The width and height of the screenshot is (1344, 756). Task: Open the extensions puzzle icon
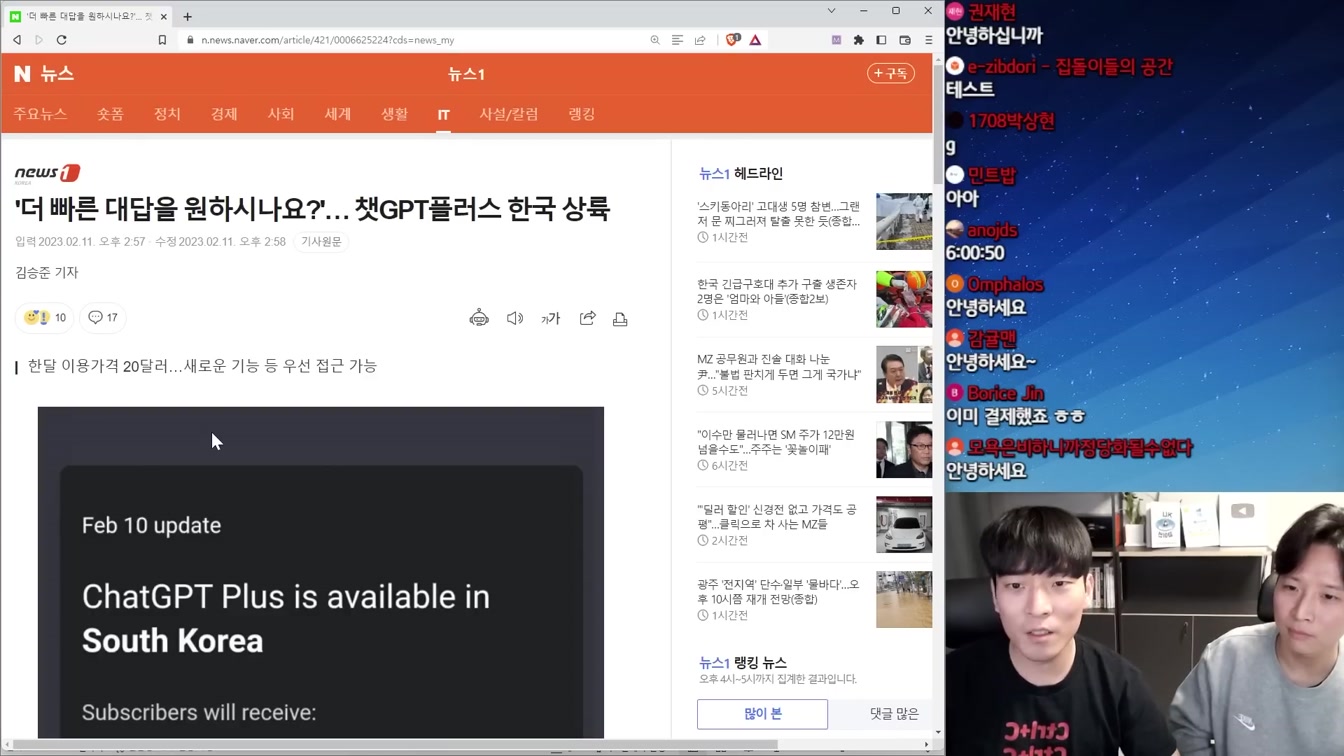coord(858,40)
